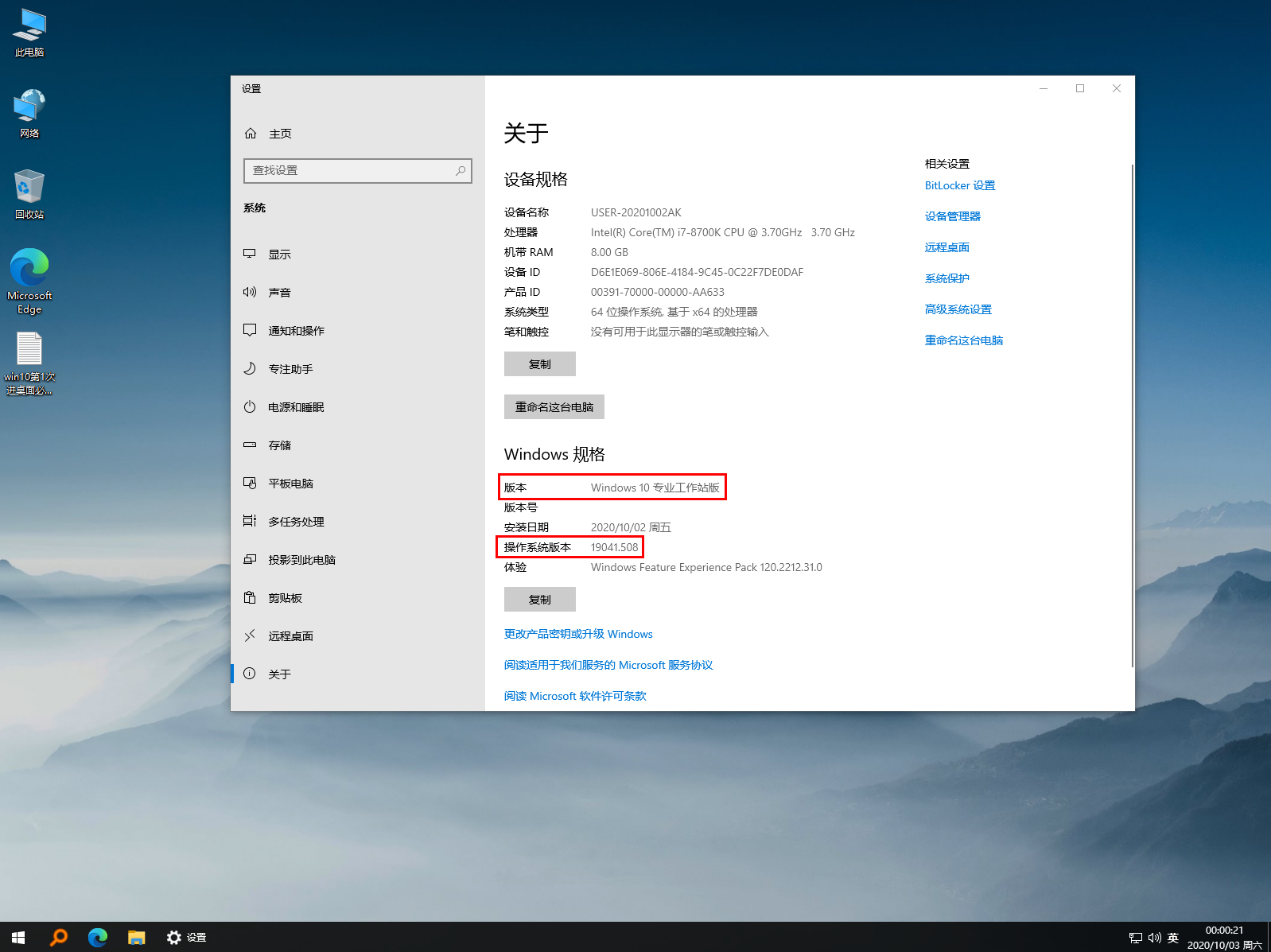Image resolution: width=1271 pixels, height=952 pixels.
Task: Open 平板电脑 tablet settings
Action: [358, 484]
